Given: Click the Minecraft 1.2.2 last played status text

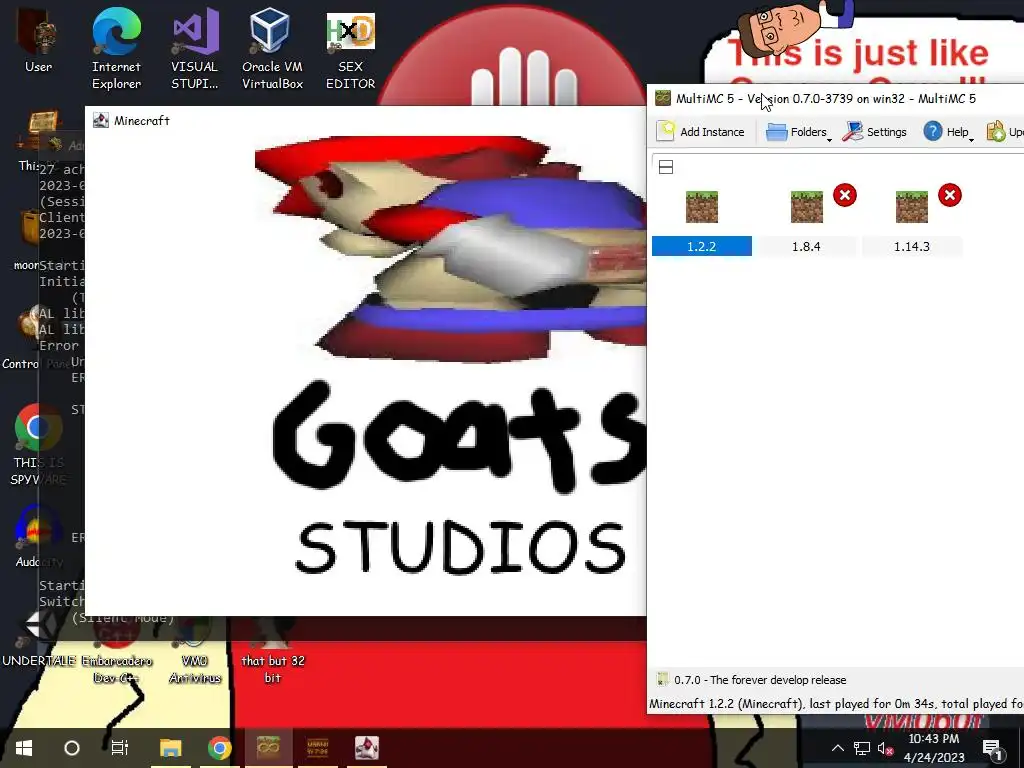Looking at the screenshot, I should 836,703.
